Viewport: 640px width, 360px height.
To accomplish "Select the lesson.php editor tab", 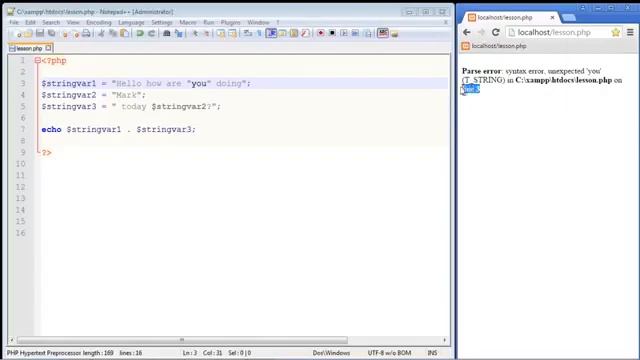I will click(31, 48).
